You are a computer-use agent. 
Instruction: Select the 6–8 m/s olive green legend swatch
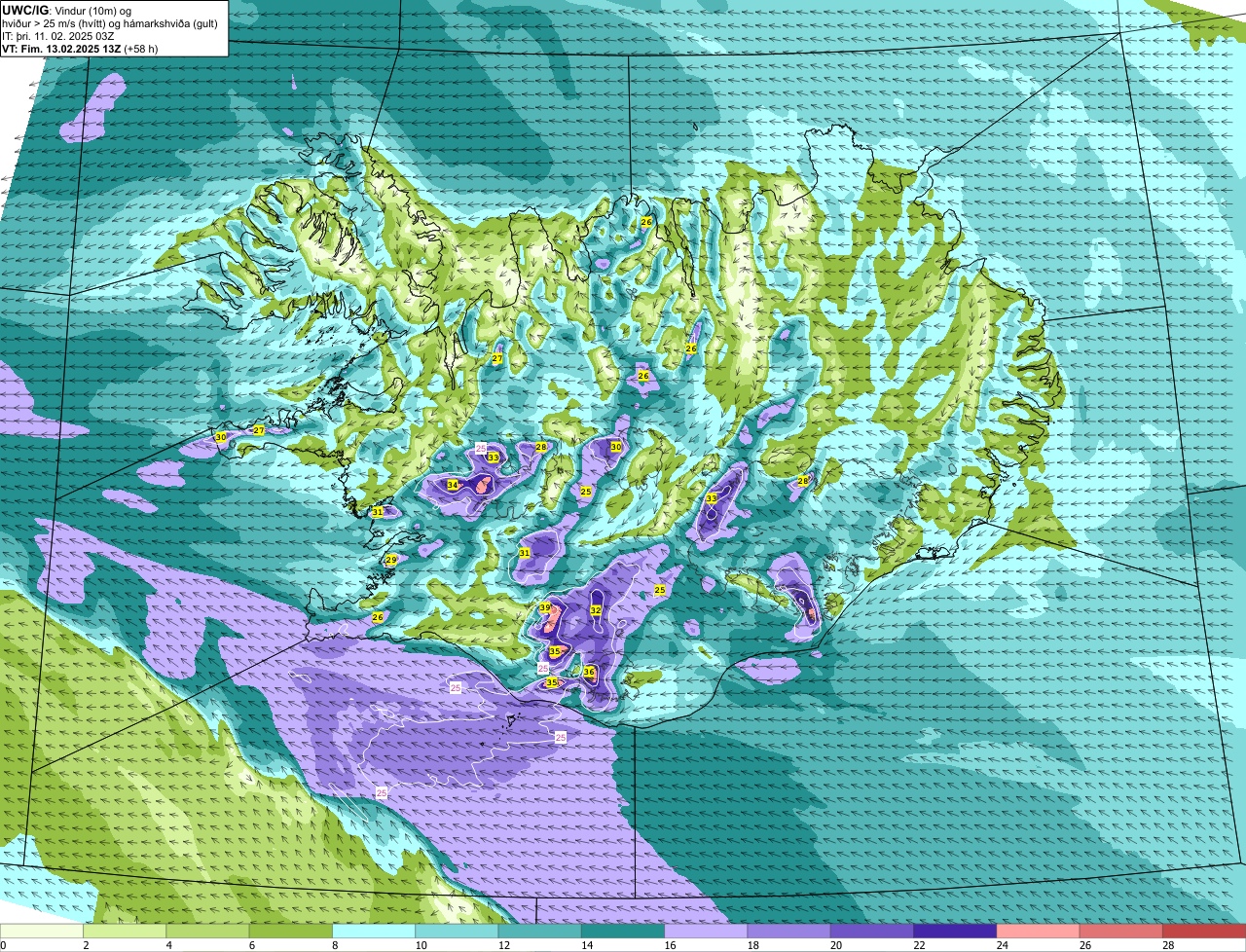click(292, 931)
